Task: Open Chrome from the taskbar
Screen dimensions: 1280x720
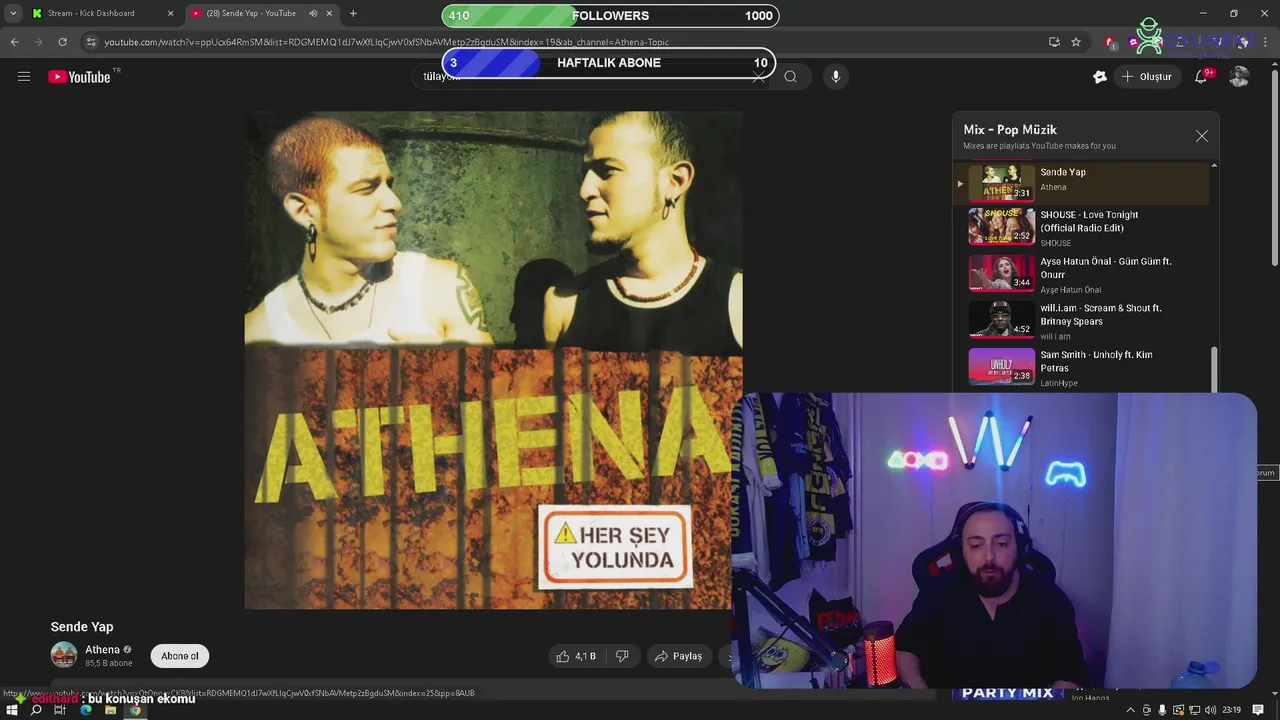Action: click(x=135, y=710)
